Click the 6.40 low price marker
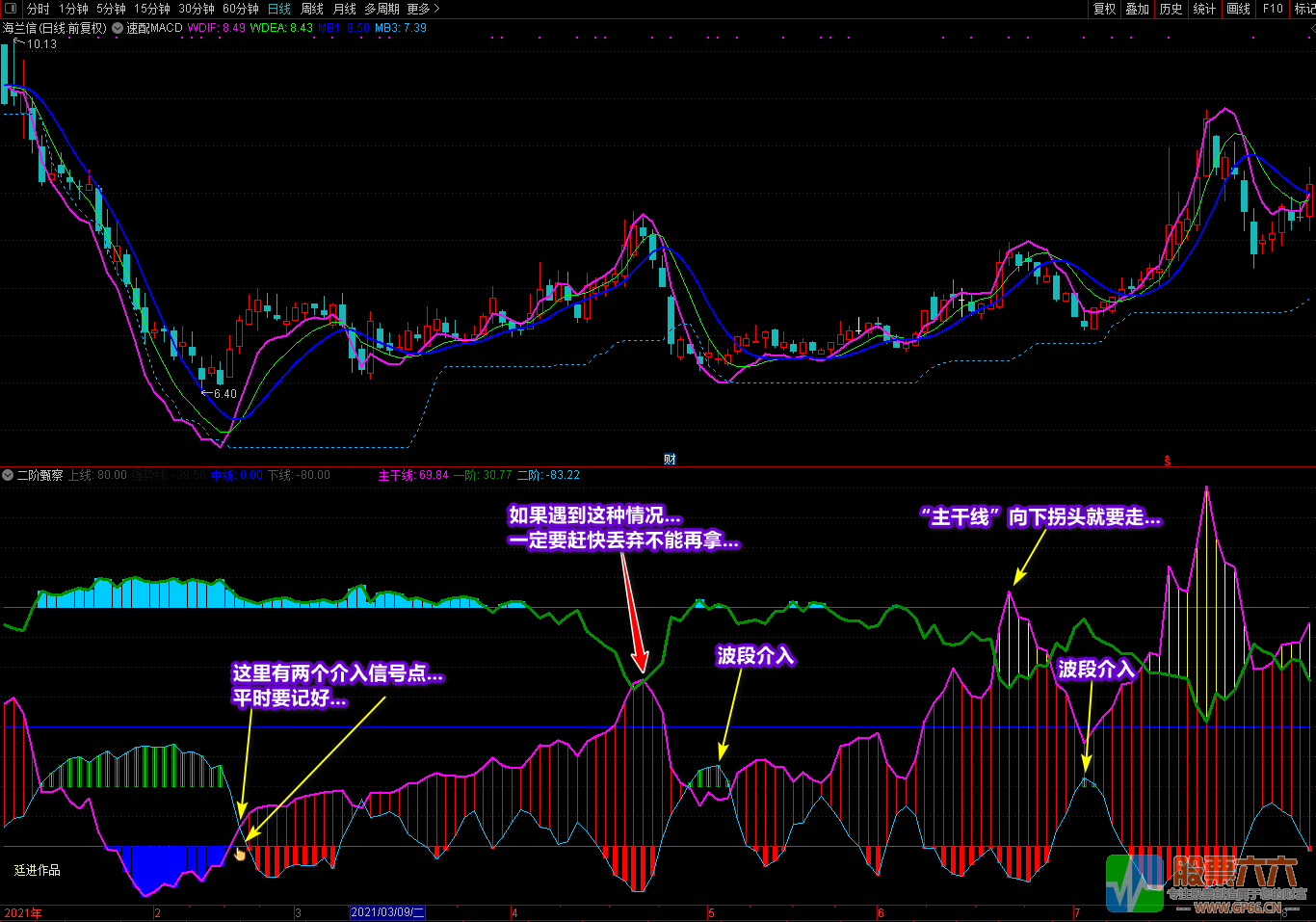This screenshot has height=922, width=1316. coord(224,393)
